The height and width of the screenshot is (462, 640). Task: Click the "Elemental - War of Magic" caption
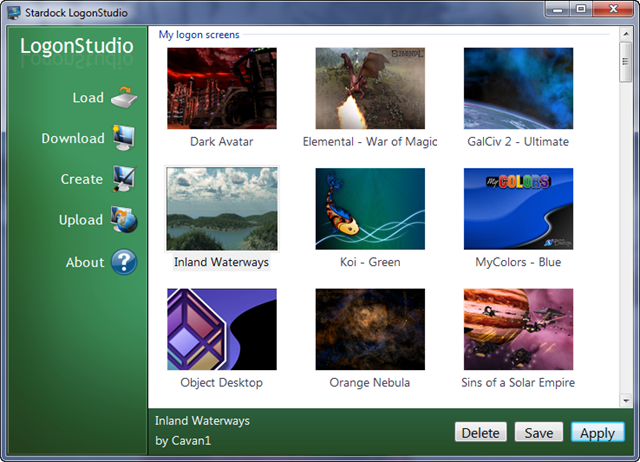(370, 142)
